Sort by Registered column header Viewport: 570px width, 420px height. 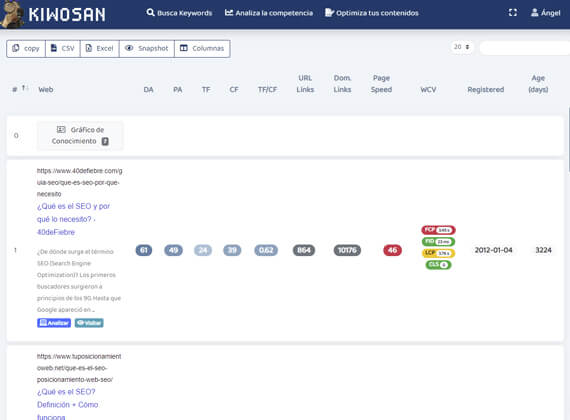pos(485,89)
